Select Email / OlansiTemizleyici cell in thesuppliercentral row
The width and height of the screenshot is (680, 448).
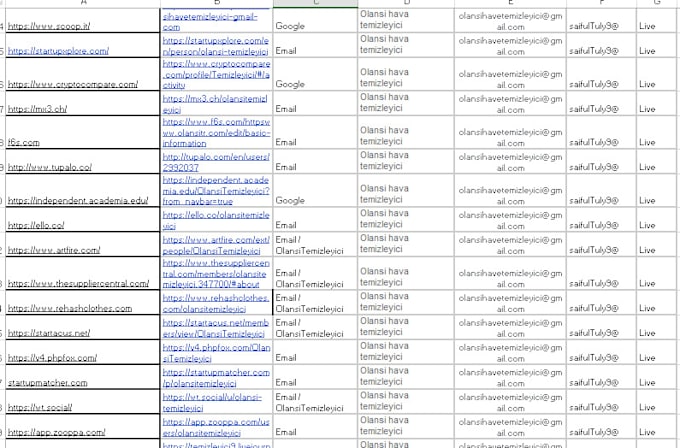(x=315, y=273)
